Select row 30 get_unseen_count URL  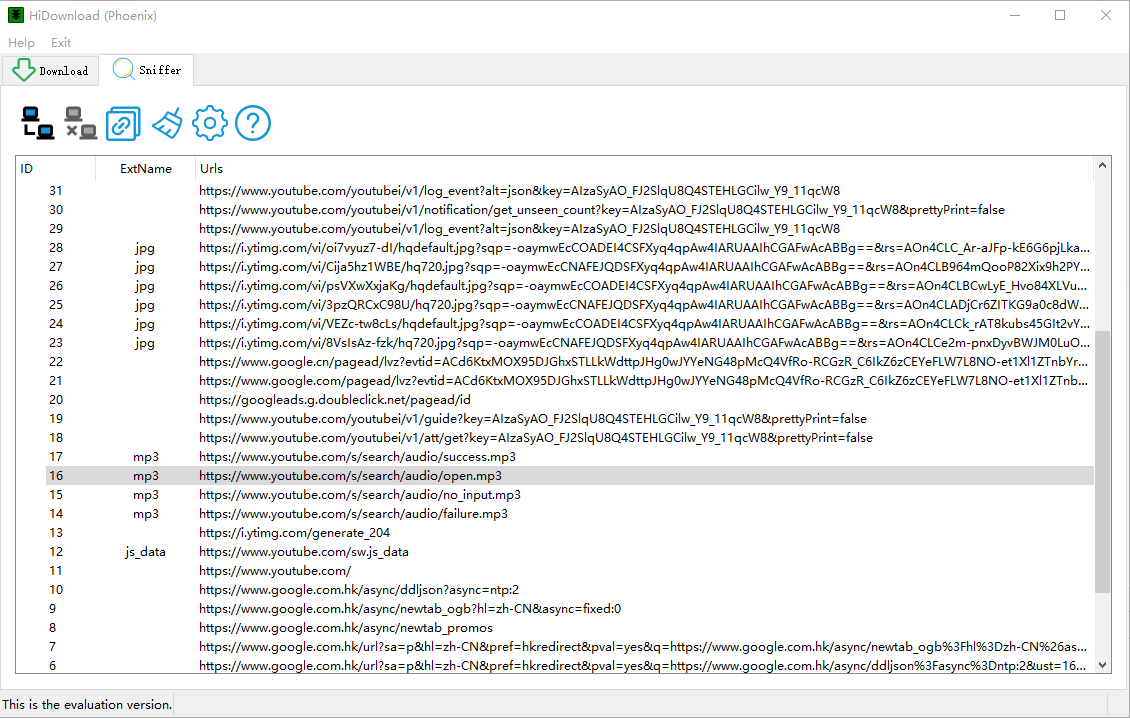[x=602, y=210]
